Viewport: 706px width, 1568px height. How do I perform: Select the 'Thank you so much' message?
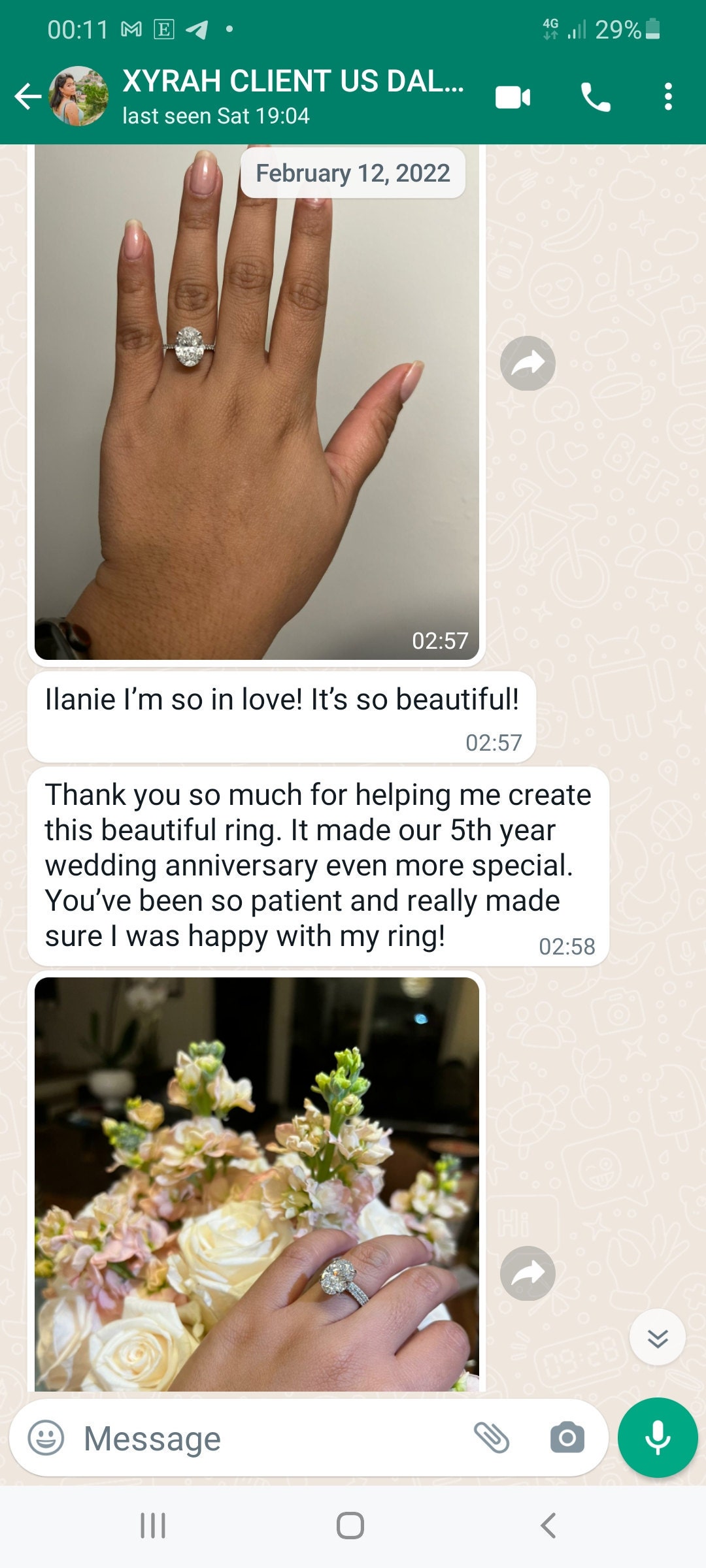318,866
